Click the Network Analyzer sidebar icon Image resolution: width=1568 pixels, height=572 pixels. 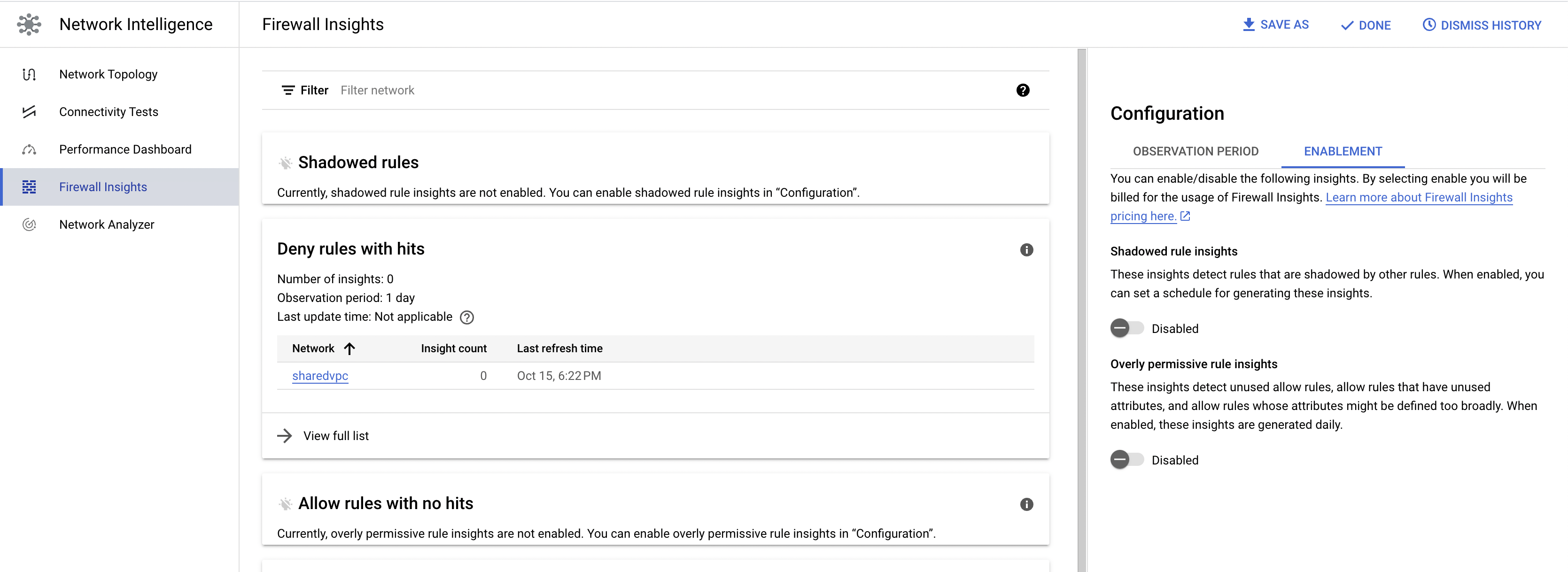[x=29, y=224]
